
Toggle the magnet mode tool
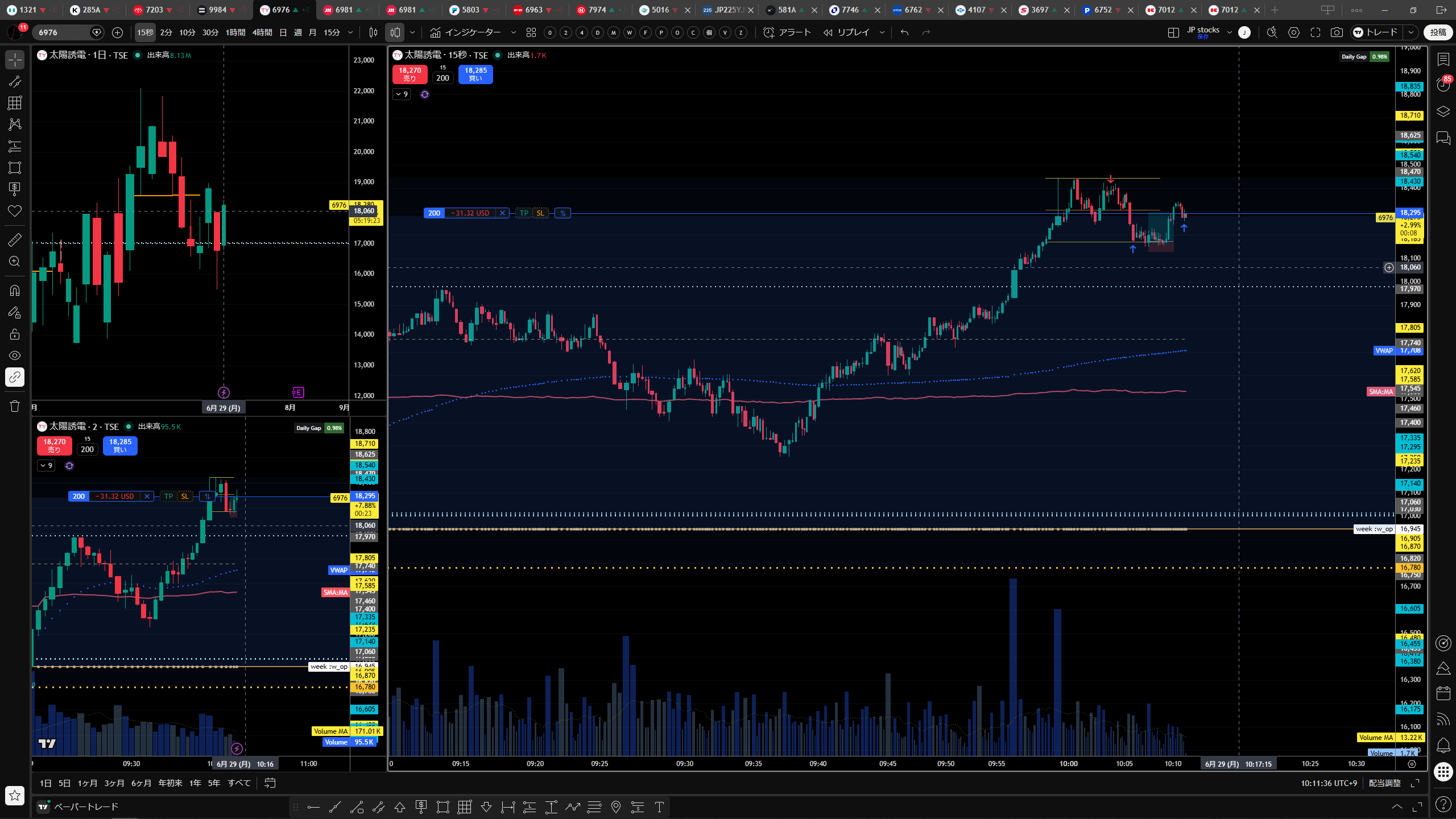click(15, 291)
